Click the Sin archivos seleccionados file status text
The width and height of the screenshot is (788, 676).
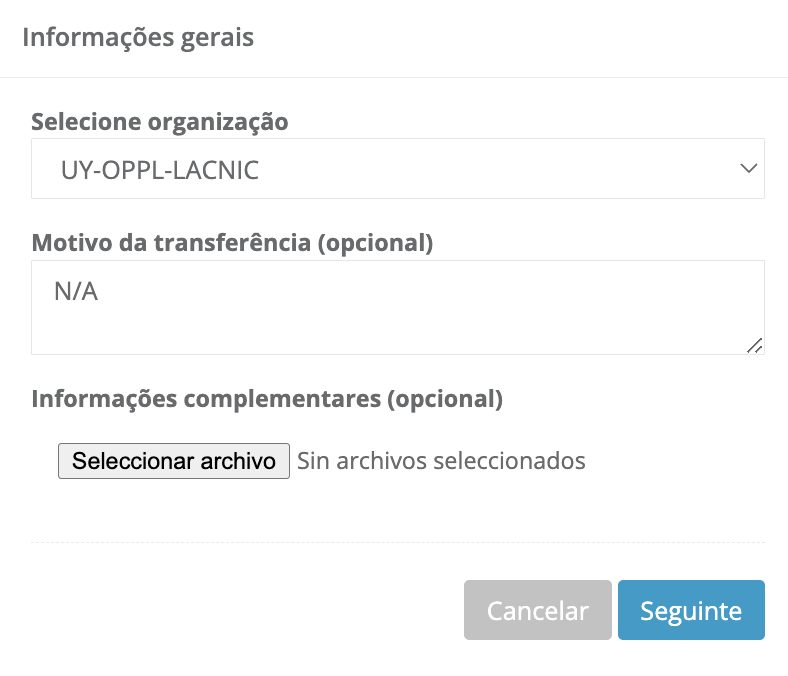pyautogui.click(x=441, y=461)
